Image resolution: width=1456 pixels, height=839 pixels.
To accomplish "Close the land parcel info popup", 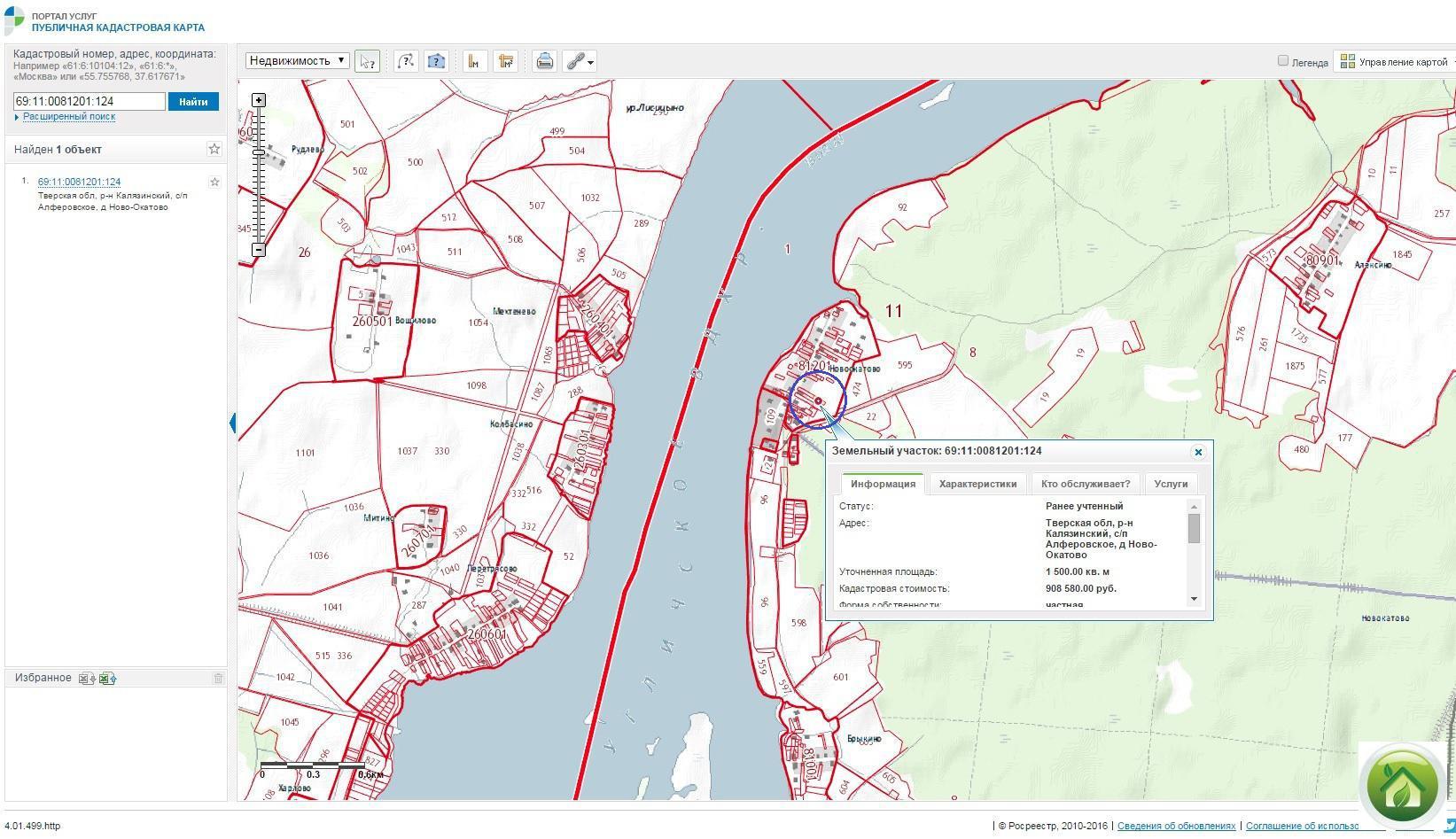I will 1198,452.
